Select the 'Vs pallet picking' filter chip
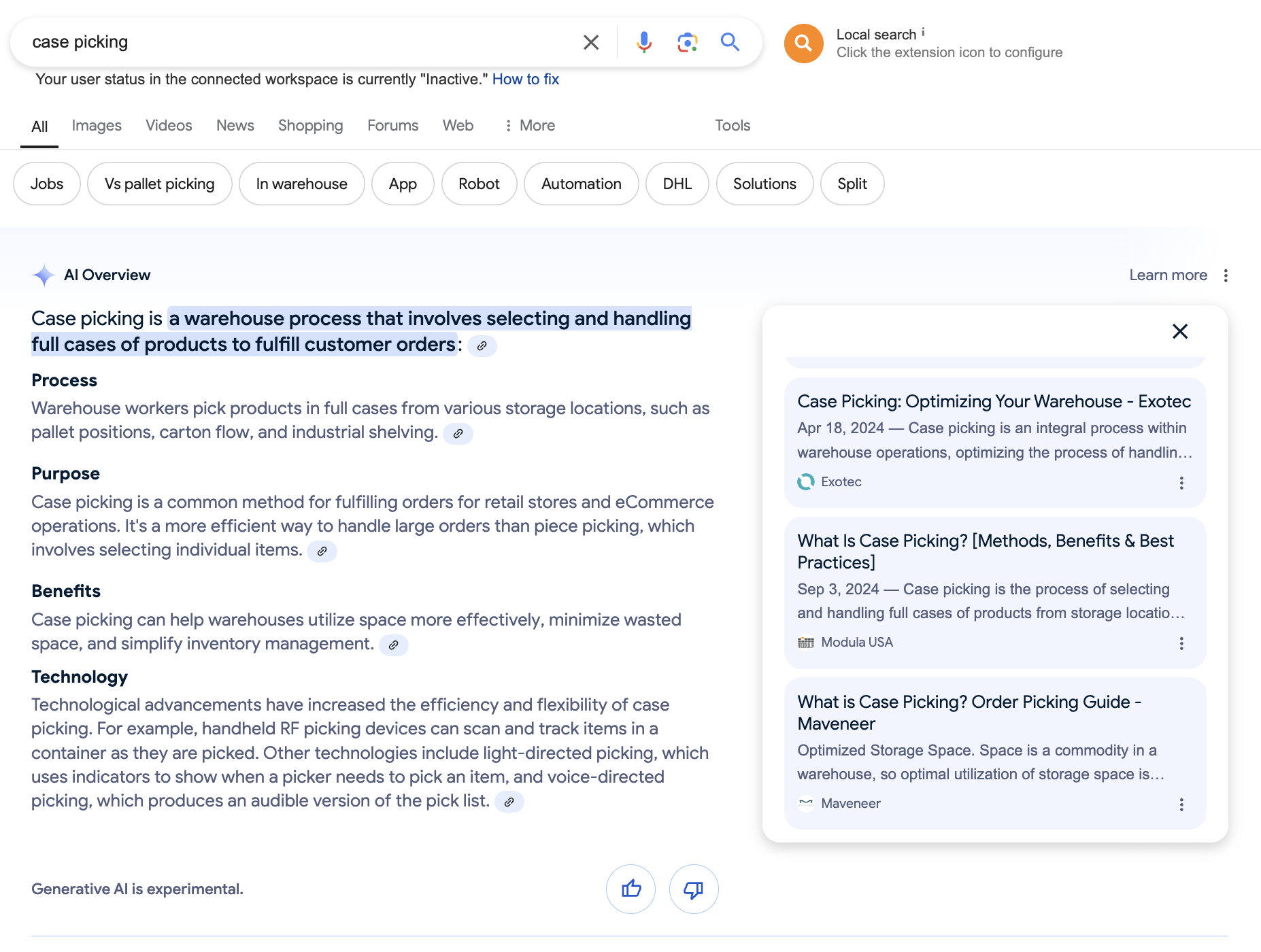This screenshot has width=1261, height=952. [x=160, y=184]
